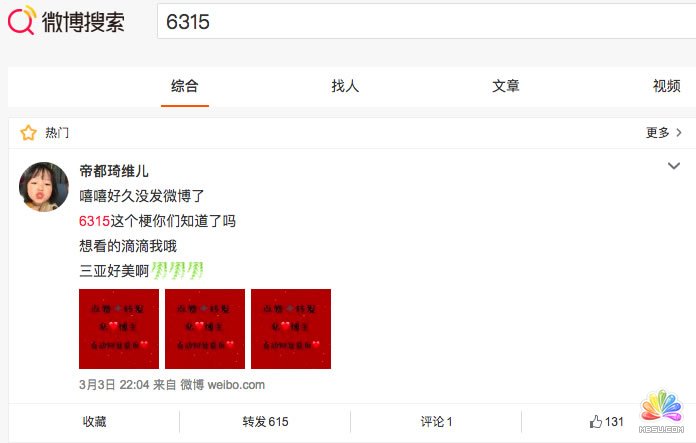696x443 pixels.
Task: Open the 帝都琦维儿 username link
Action: 114,171
